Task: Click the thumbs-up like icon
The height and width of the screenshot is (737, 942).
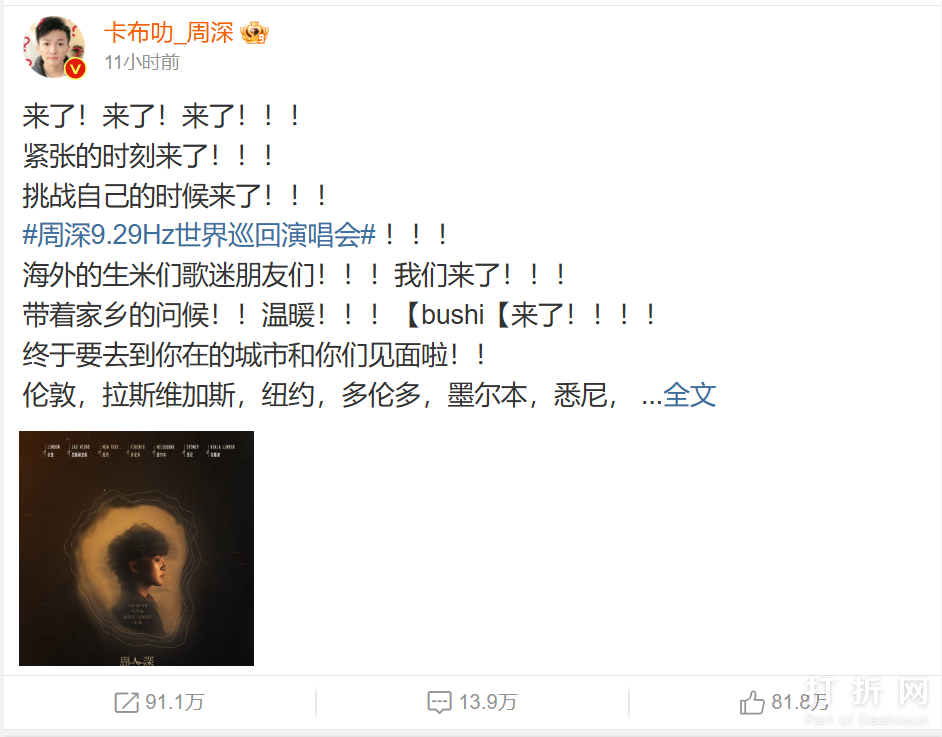Action: click(x=752, y=702)
